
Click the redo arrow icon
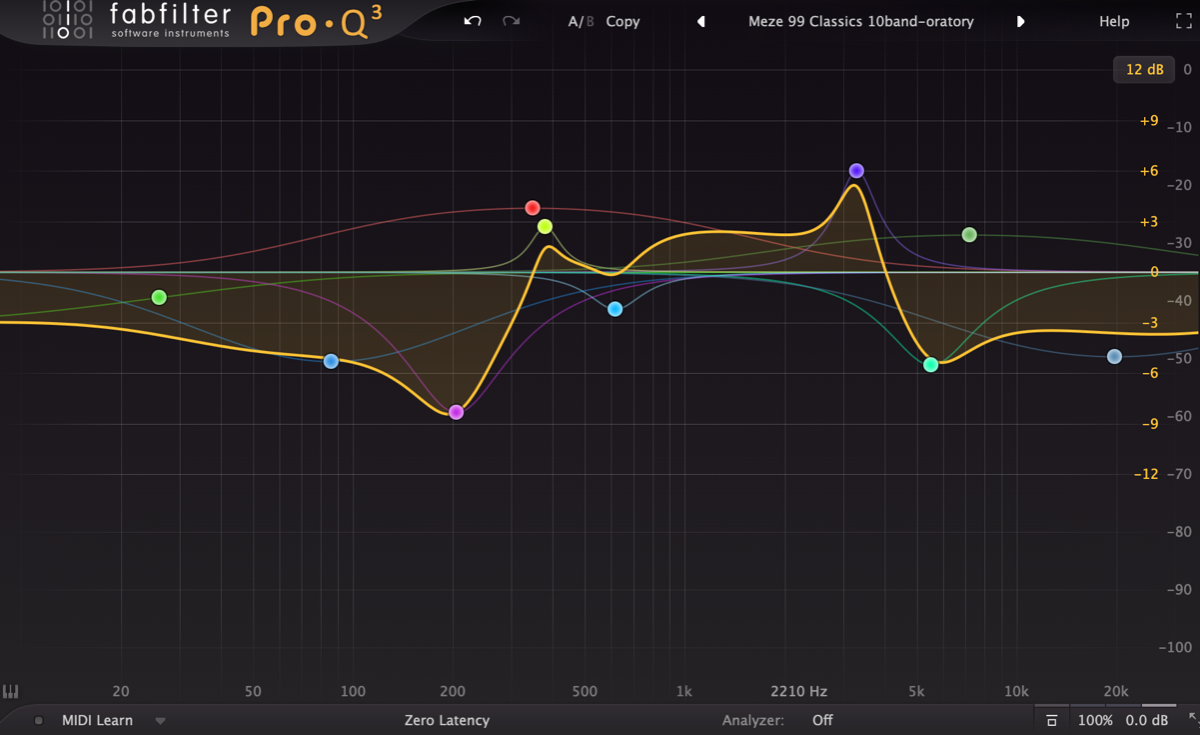click(511, 21)
